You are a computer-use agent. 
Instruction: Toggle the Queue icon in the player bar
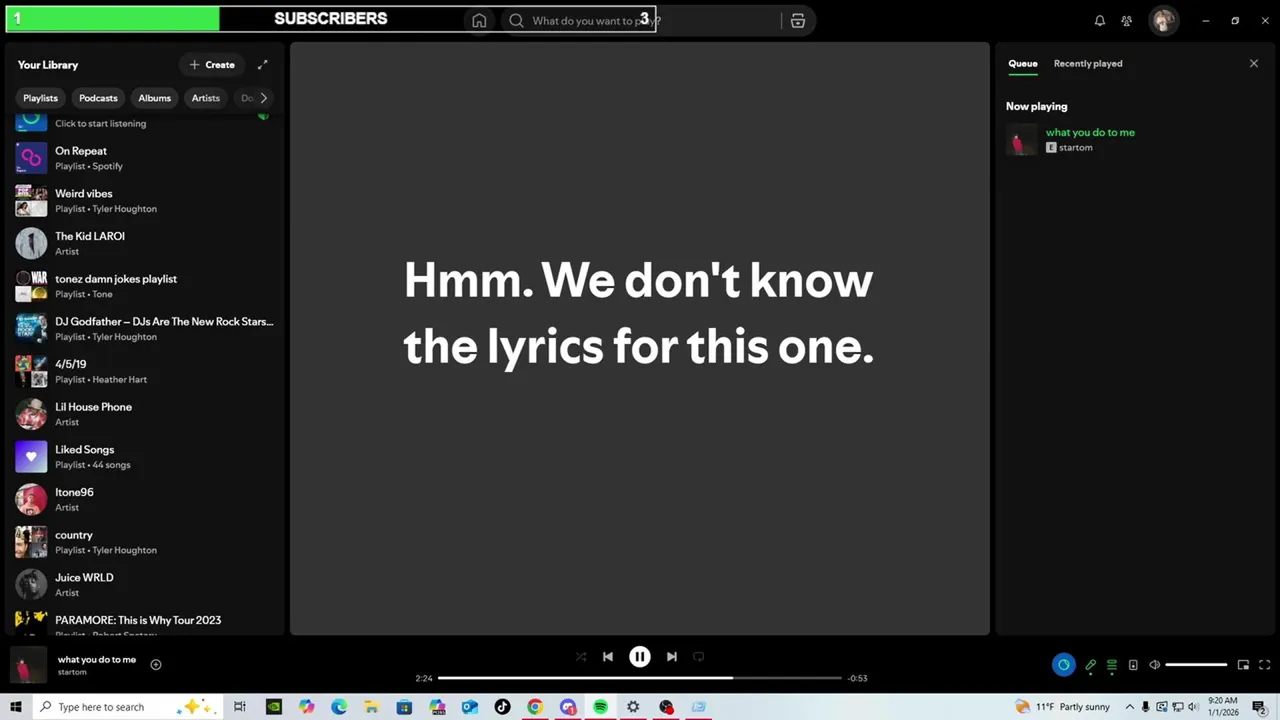coord(1112,665)
